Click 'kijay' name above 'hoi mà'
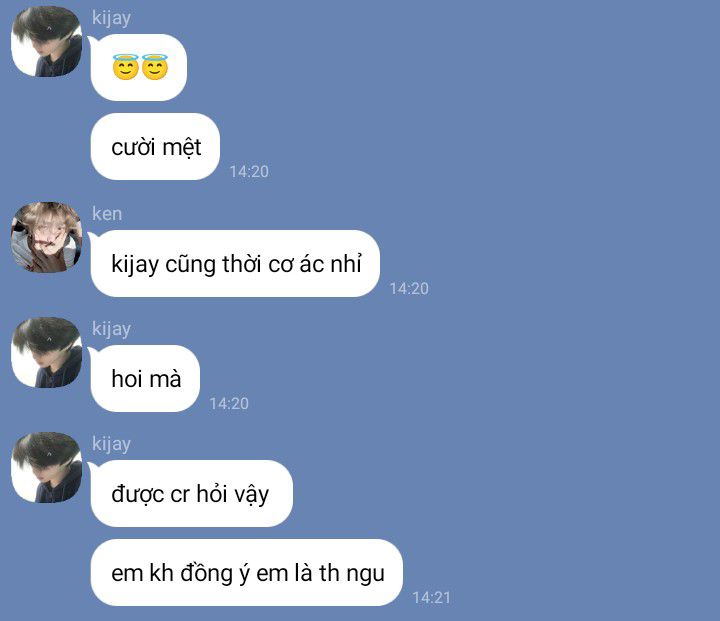This screenshot has width=720, height=621. pos(111,329)
